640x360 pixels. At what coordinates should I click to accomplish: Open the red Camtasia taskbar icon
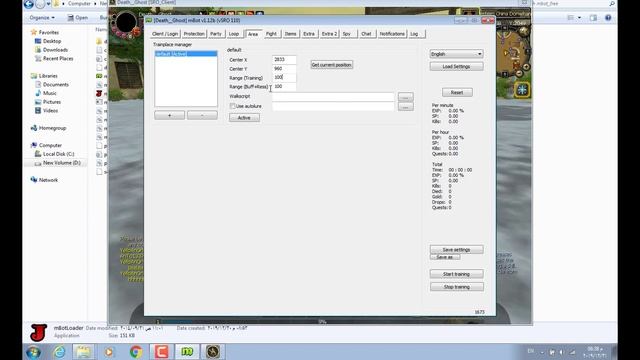coord(161,352)
